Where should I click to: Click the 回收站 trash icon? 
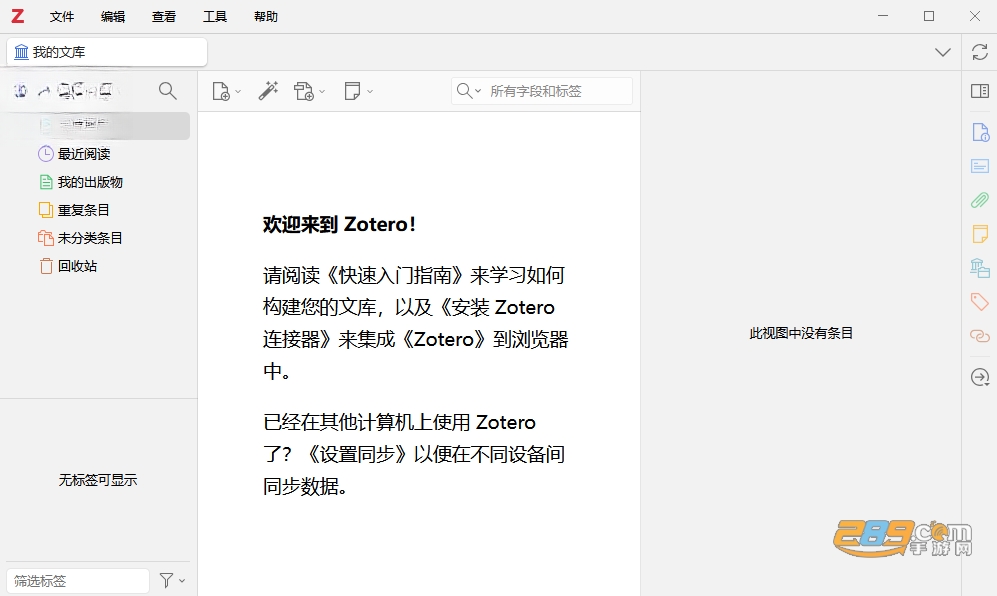pyautogui.click(x=46, y=266)
